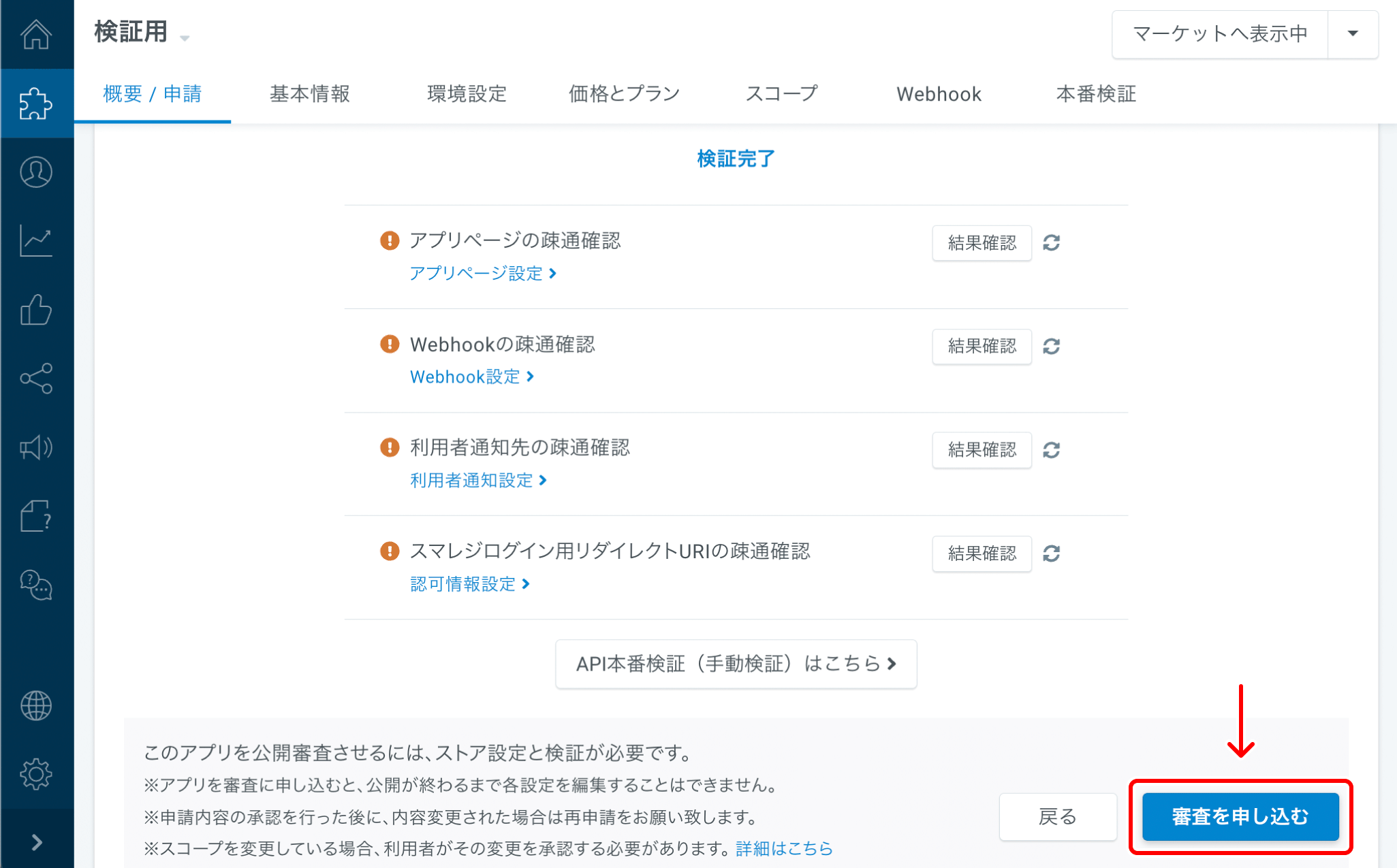This screenshot has width=1397, height=868.
Task: Collapse the sidebar with the chevron arrow
Action: (36, 842)
